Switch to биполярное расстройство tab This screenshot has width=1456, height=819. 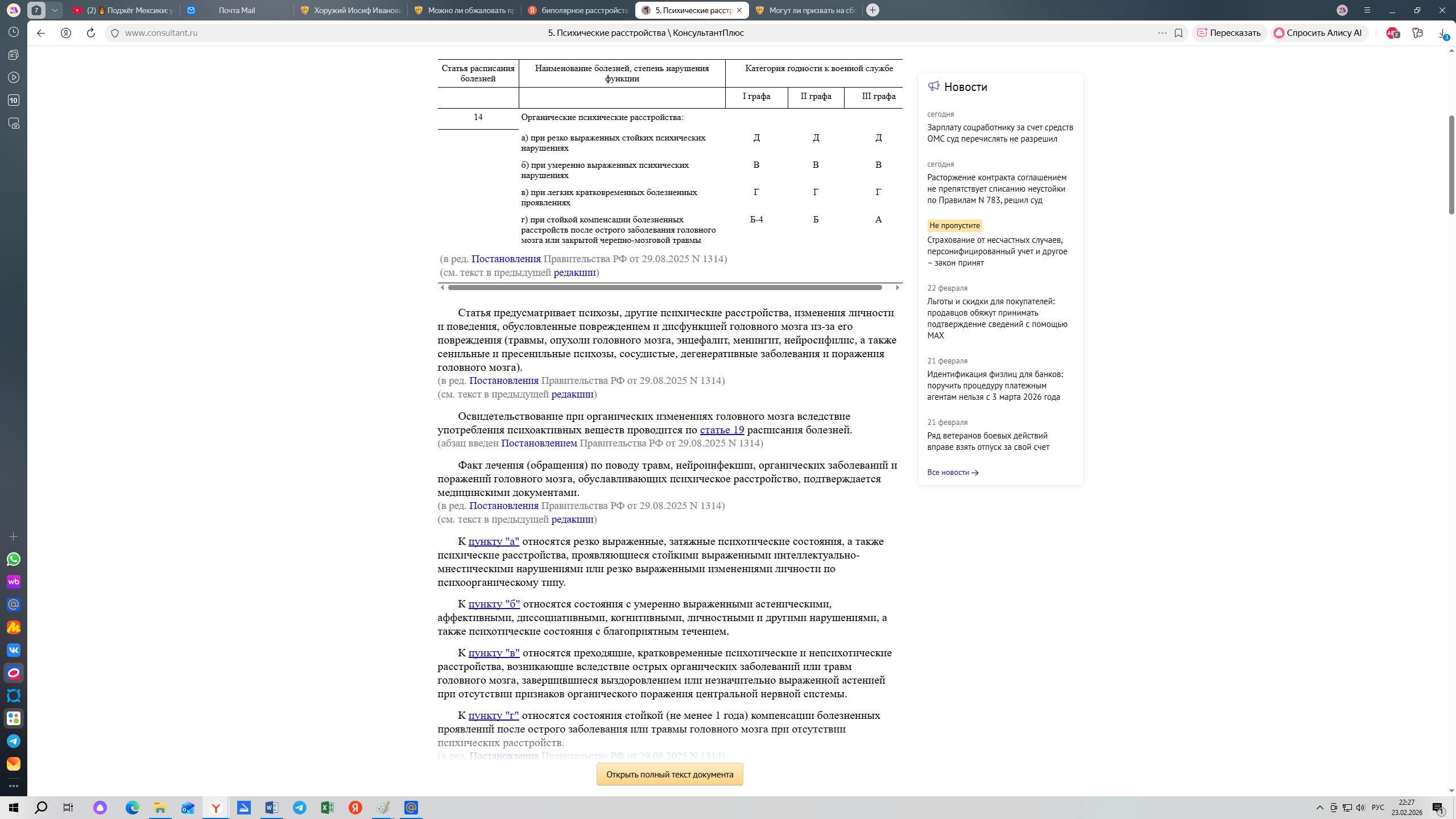[578, 10]
